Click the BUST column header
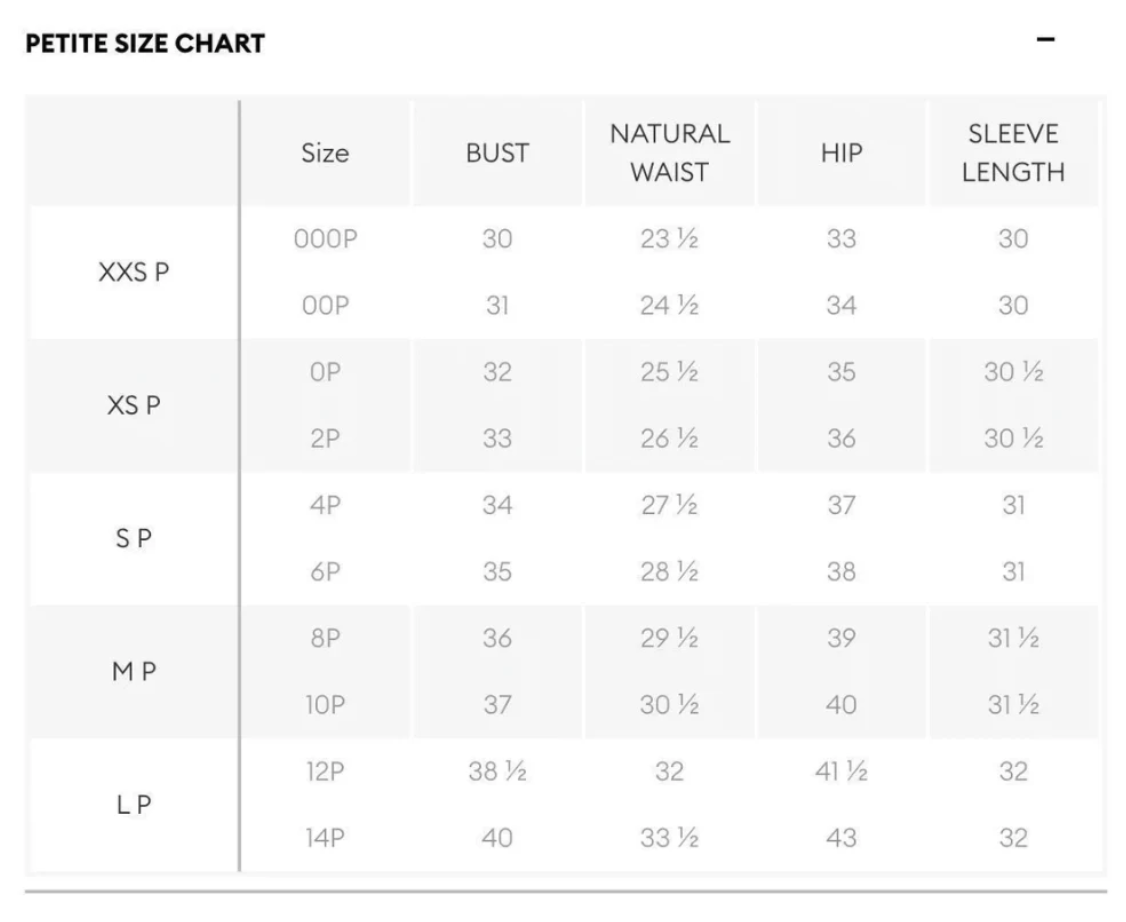Screen dimensions: 1126x922 point(497,153)
